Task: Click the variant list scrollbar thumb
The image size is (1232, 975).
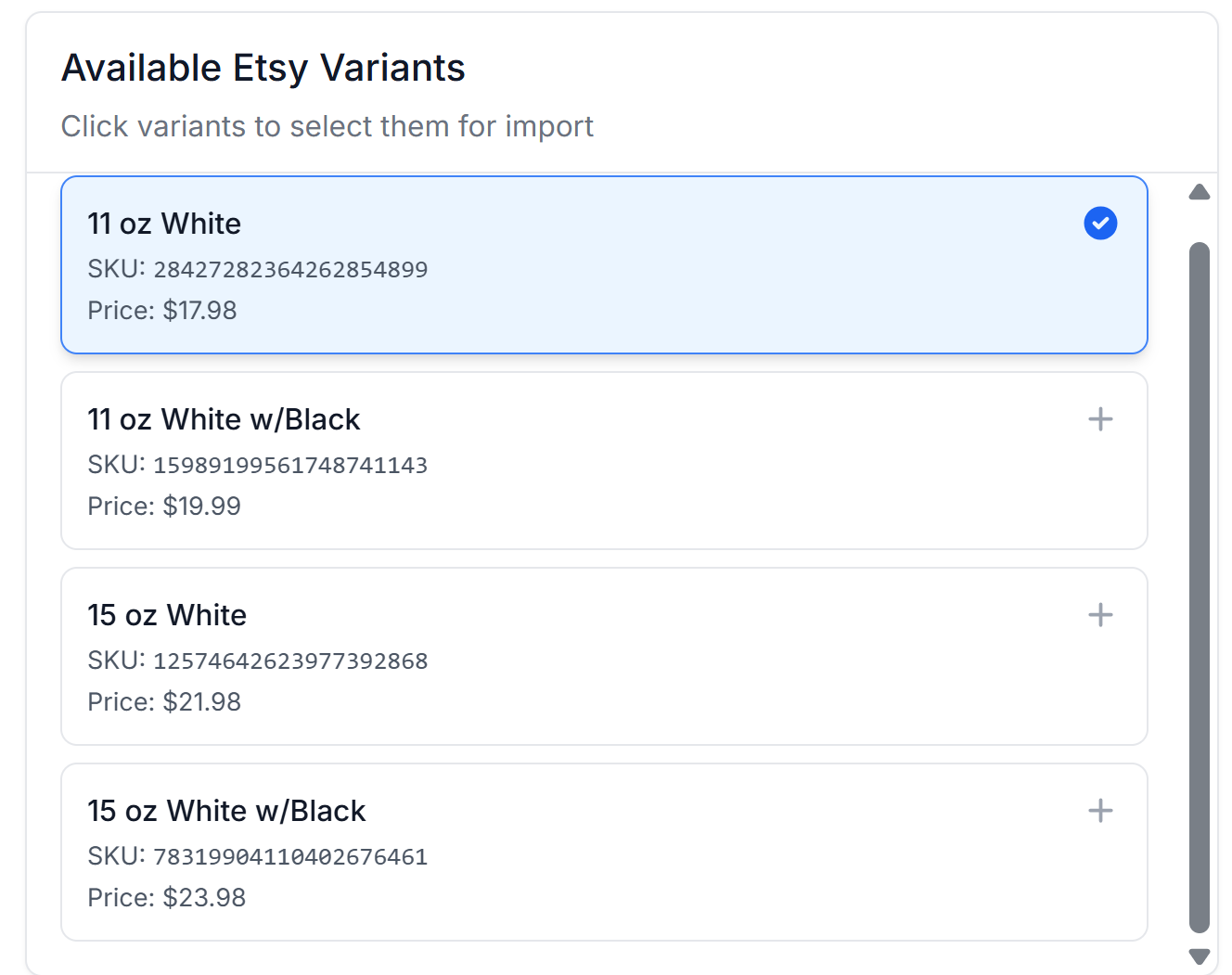Action: pos(1200,586)
